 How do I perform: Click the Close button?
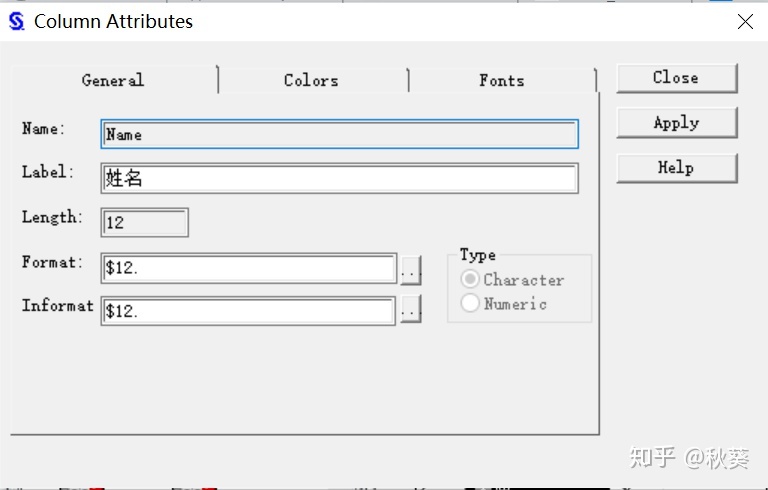tap(676, 78)
